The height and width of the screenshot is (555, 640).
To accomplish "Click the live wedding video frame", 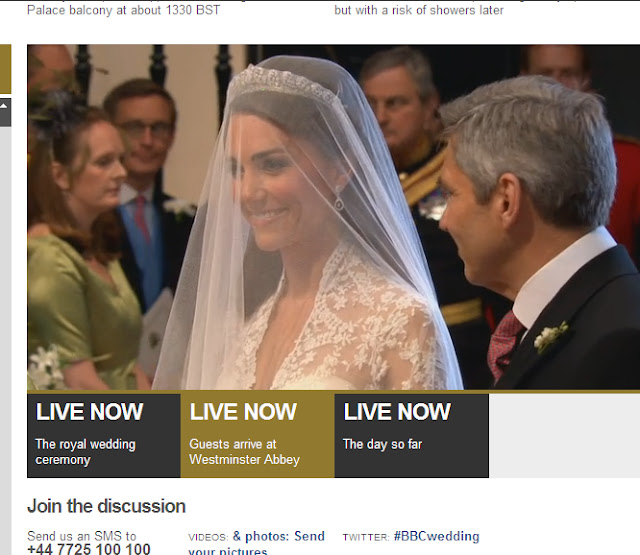I will [333, 217].
